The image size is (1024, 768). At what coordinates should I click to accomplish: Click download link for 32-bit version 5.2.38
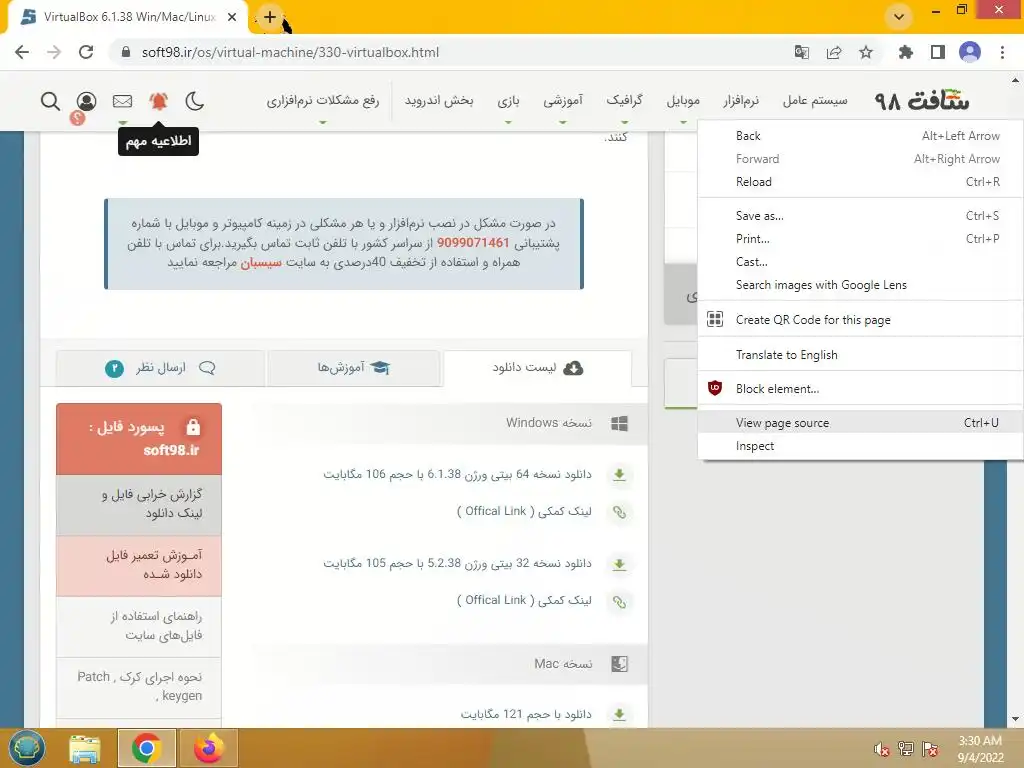(457, 563)
